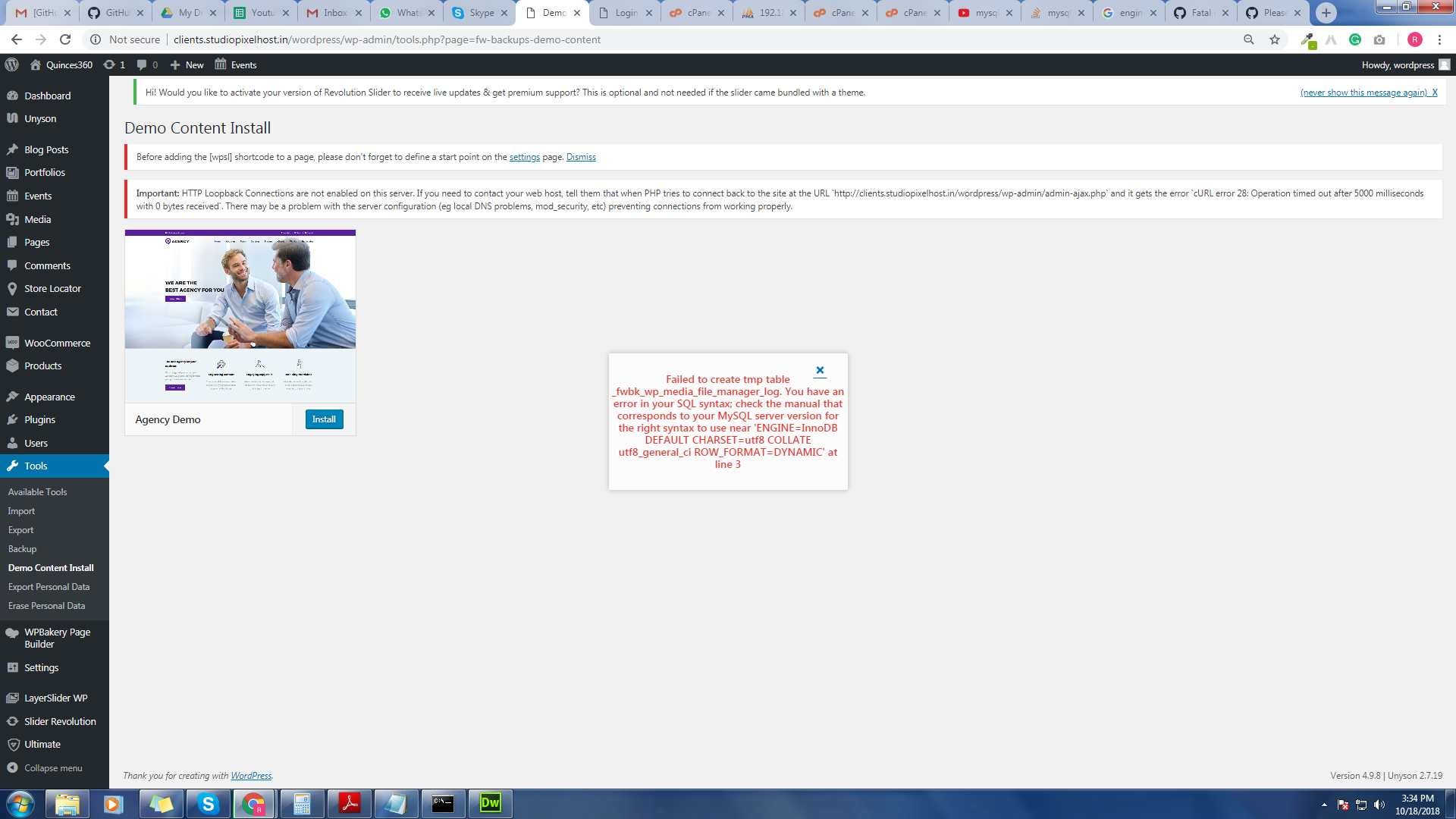The width and height of the screenshot is (1456, 819).
Task: Close the SQL error popup
Action: click(x=820, y=370)
